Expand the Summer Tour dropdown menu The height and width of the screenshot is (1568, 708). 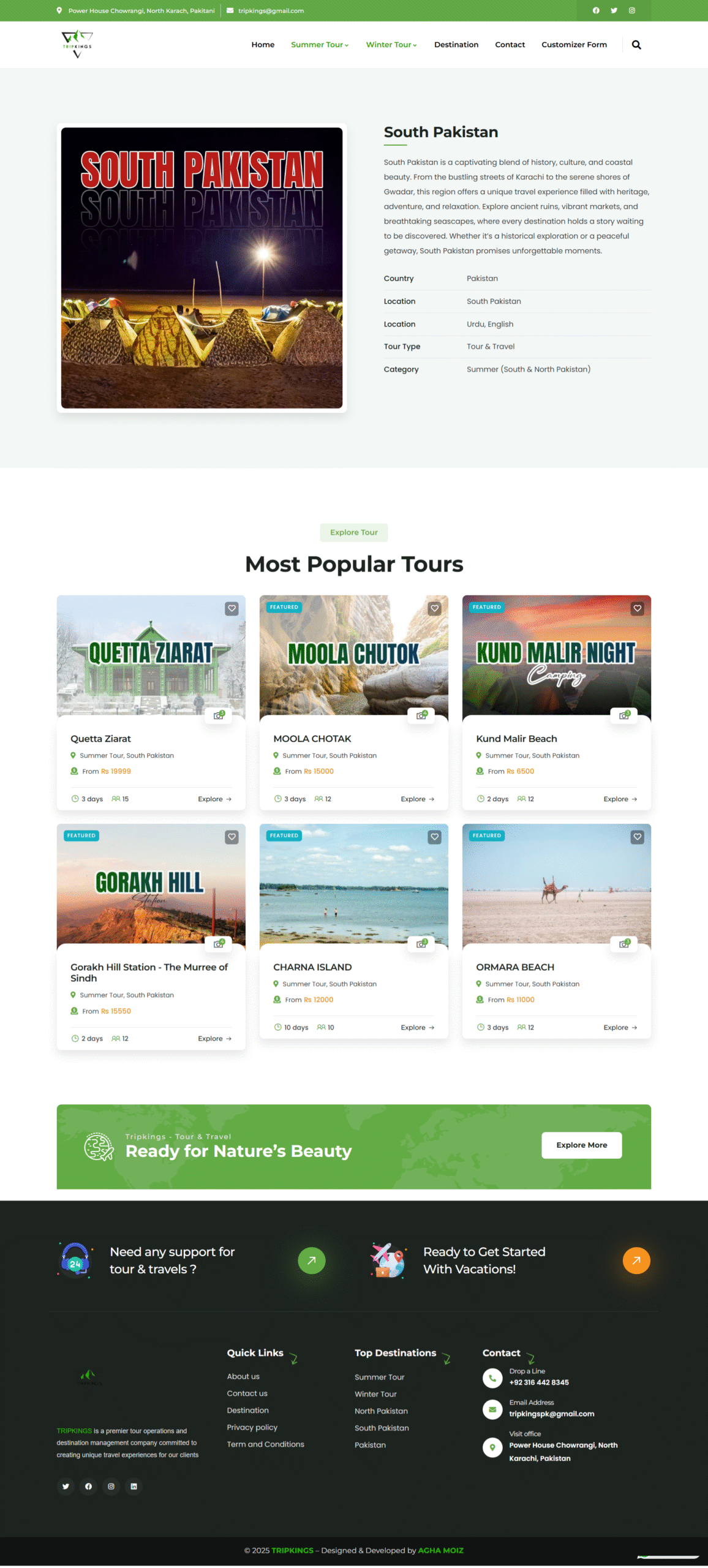tap(320, 45)
